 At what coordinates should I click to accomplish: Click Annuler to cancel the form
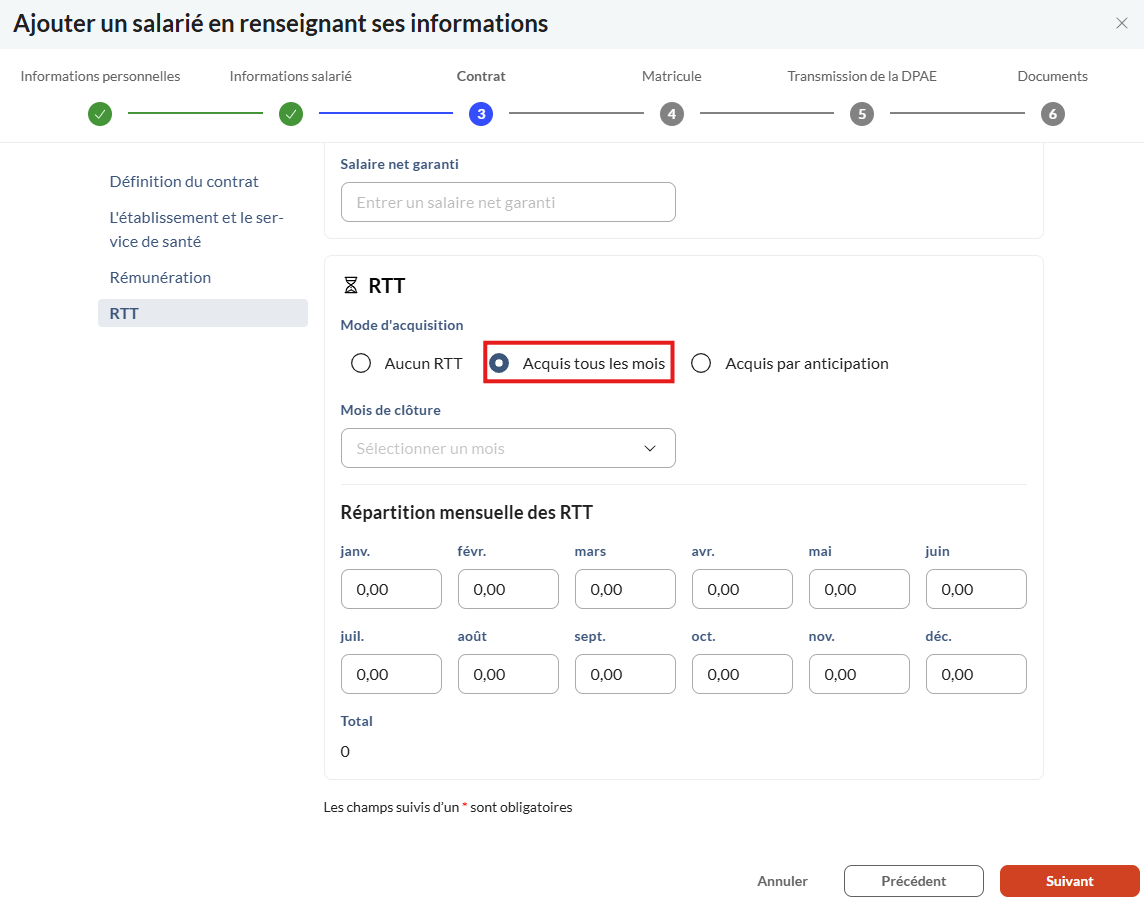pyautogui.click(x=782, y=881)
